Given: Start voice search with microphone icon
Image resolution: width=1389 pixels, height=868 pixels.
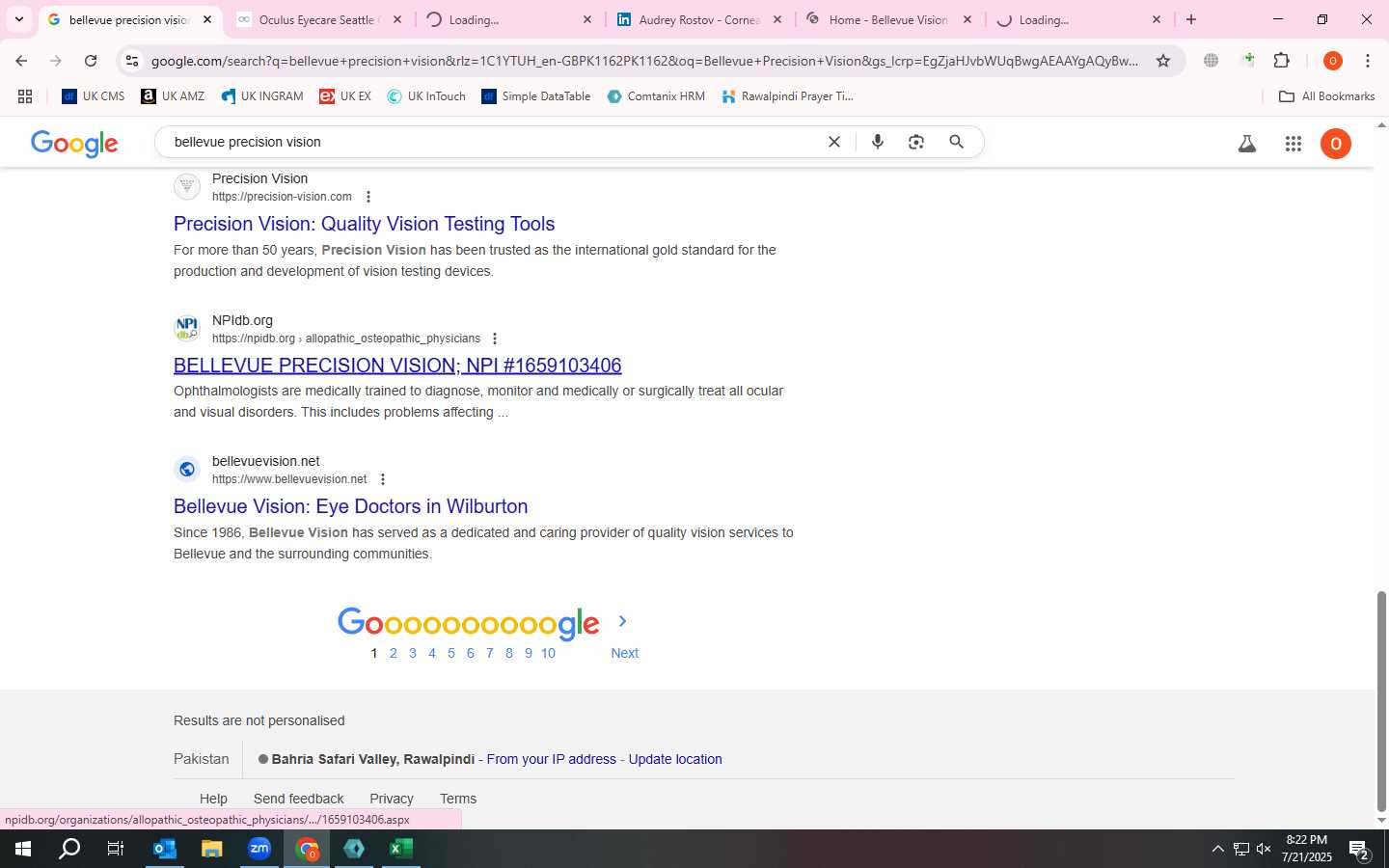Looking at the screenshot, I should click(878, 142).
